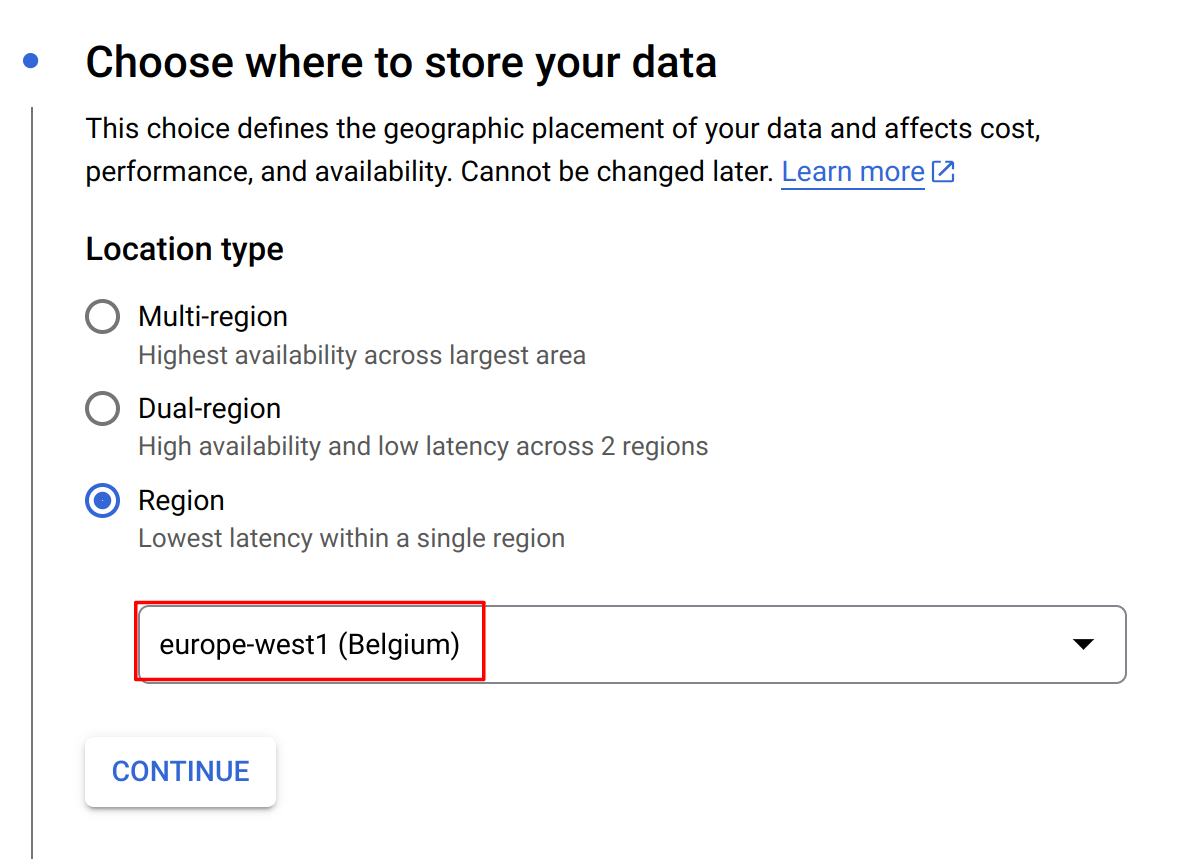Click the Location type section heading
The height and width of the screenshot is (863, 1184).
click(x=185, y=249)
